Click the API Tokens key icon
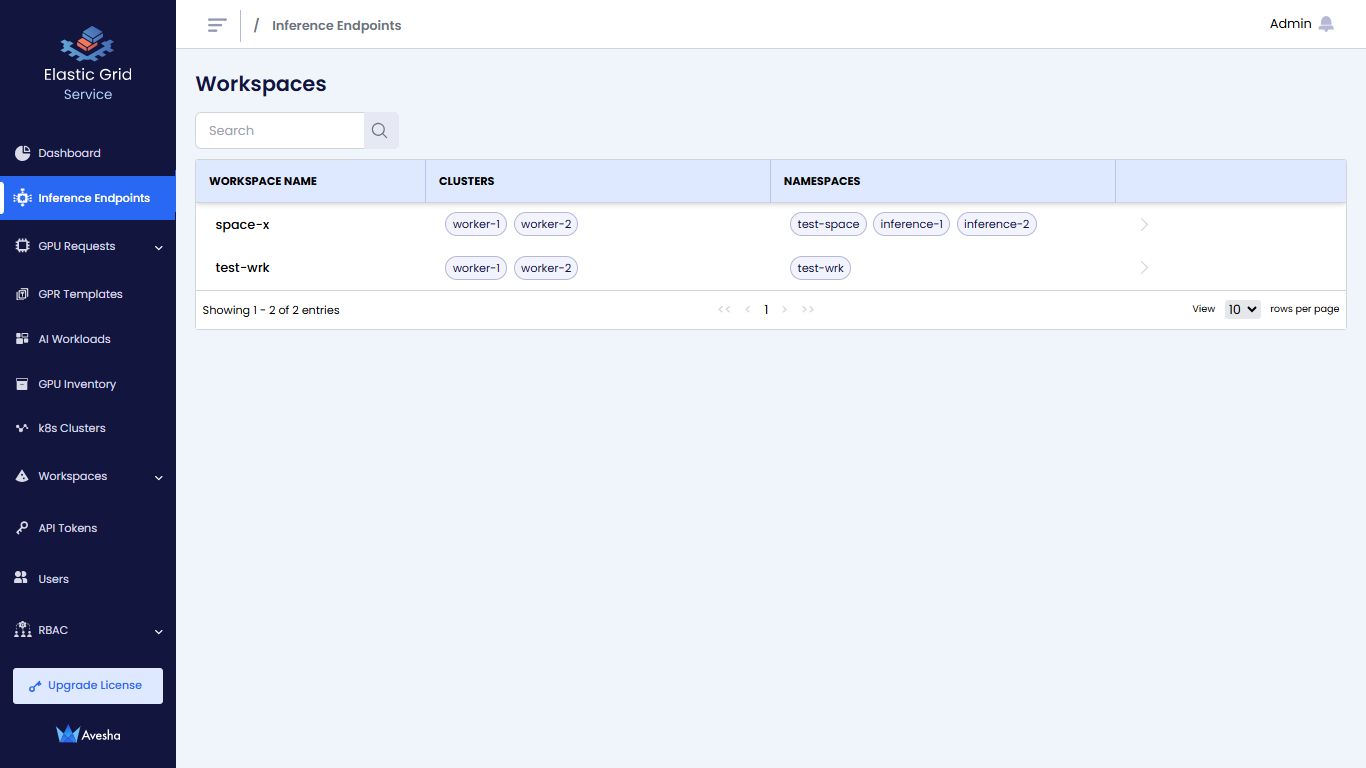 pyautogui.click(x=22, y=528)
